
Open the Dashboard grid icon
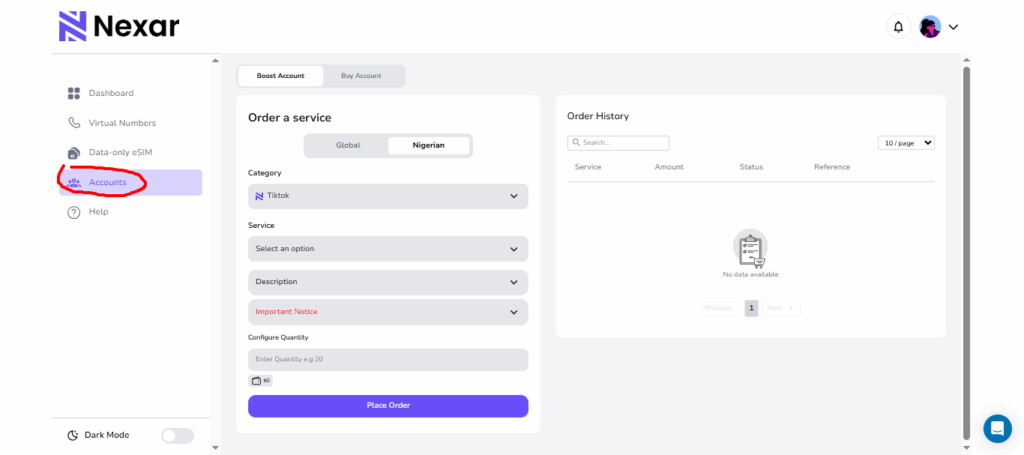[73, 93]
